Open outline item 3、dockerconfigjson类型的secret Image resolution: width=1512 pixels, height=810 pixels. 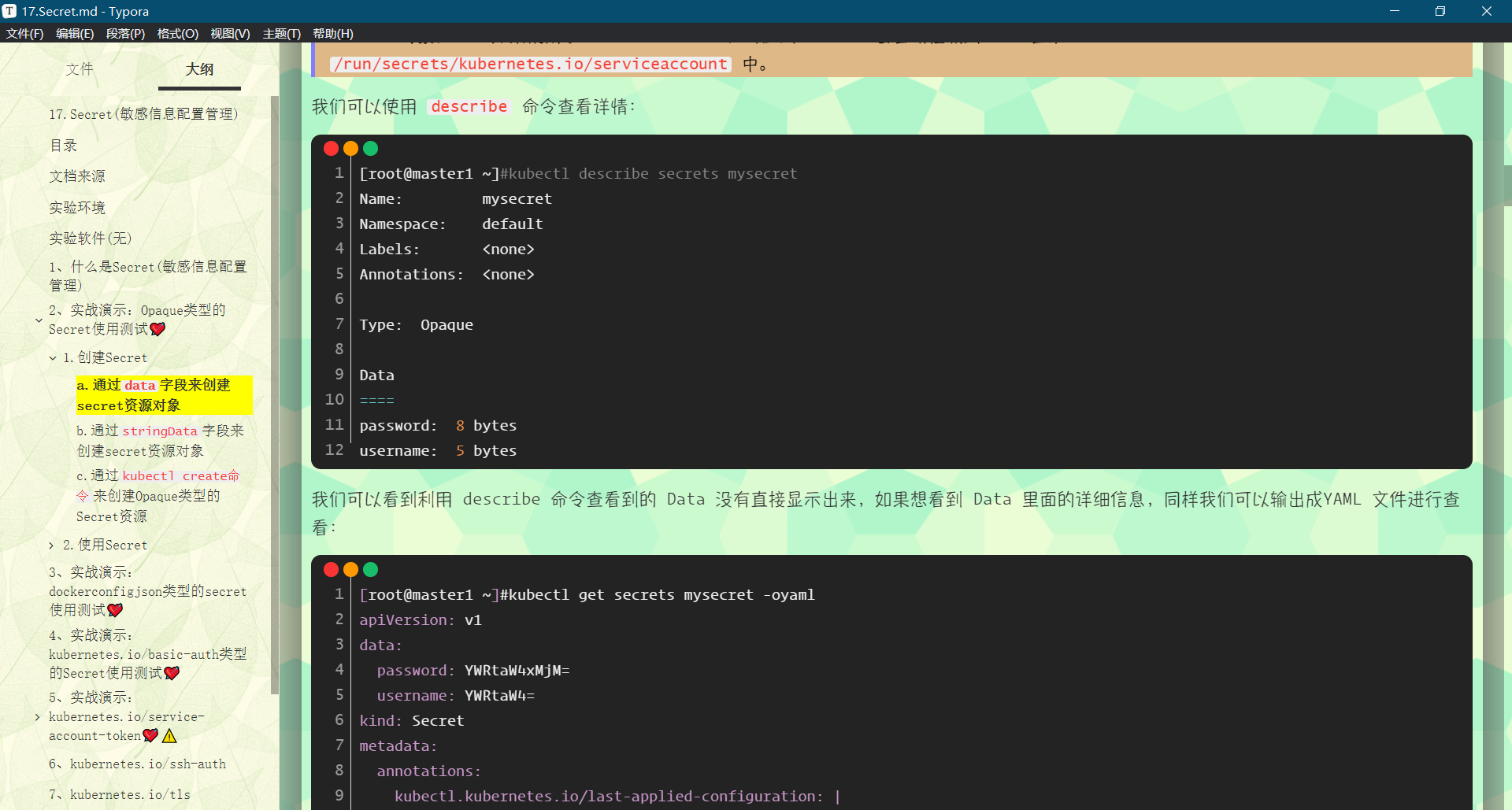point(147,591)
